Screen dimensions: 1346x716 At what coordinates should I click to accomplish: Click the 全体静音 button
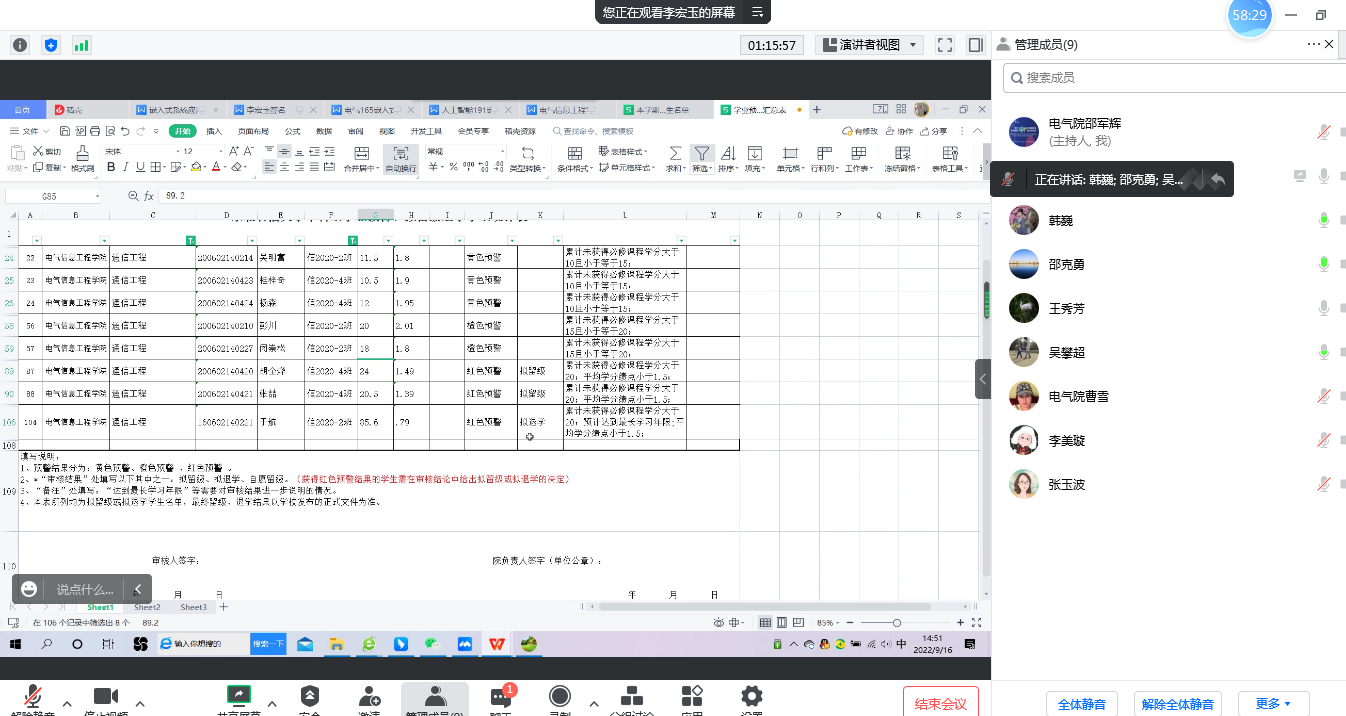pos(1082,704)
